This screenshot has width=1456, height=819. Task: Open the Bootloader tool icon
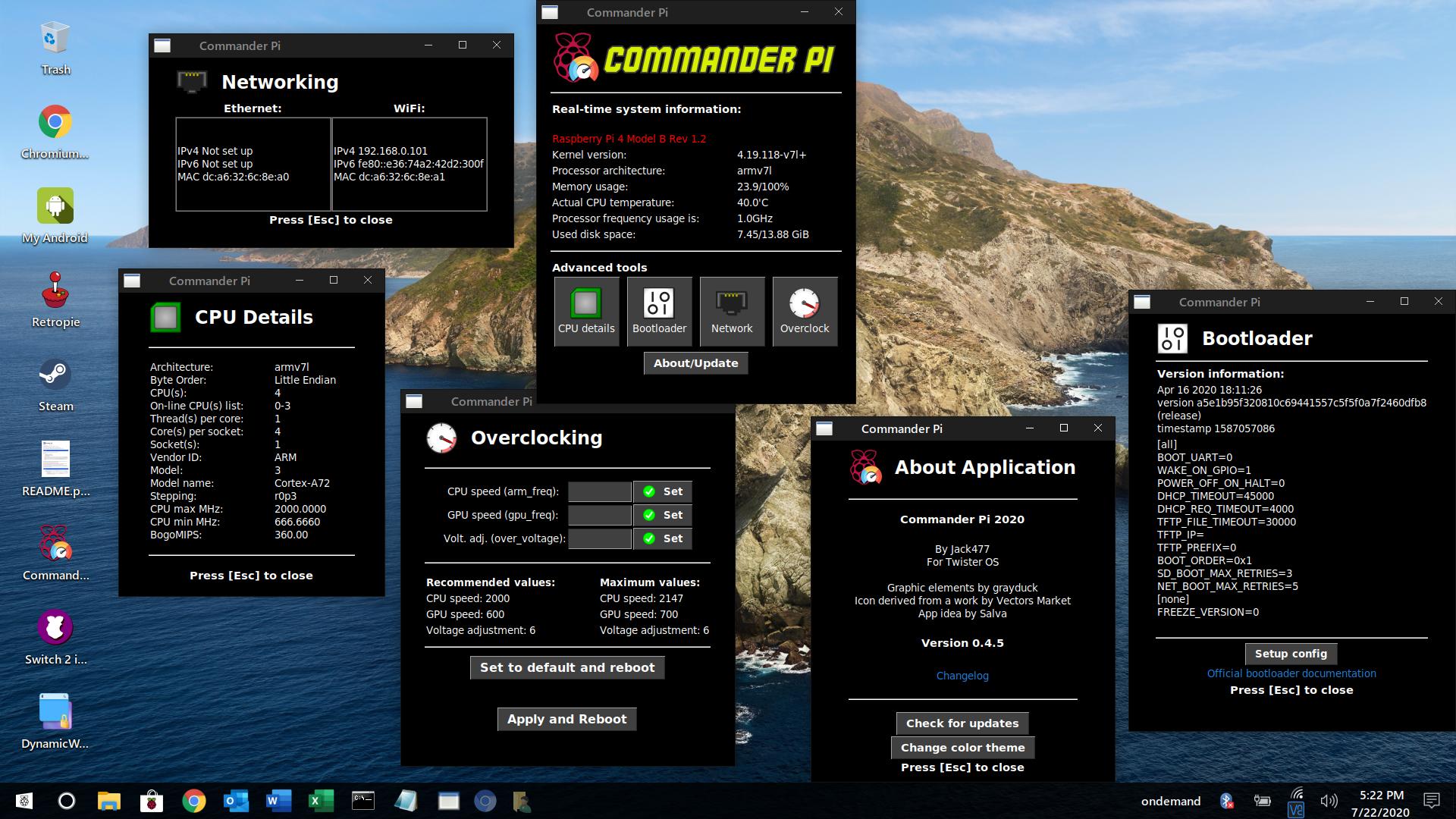[659, 311]
